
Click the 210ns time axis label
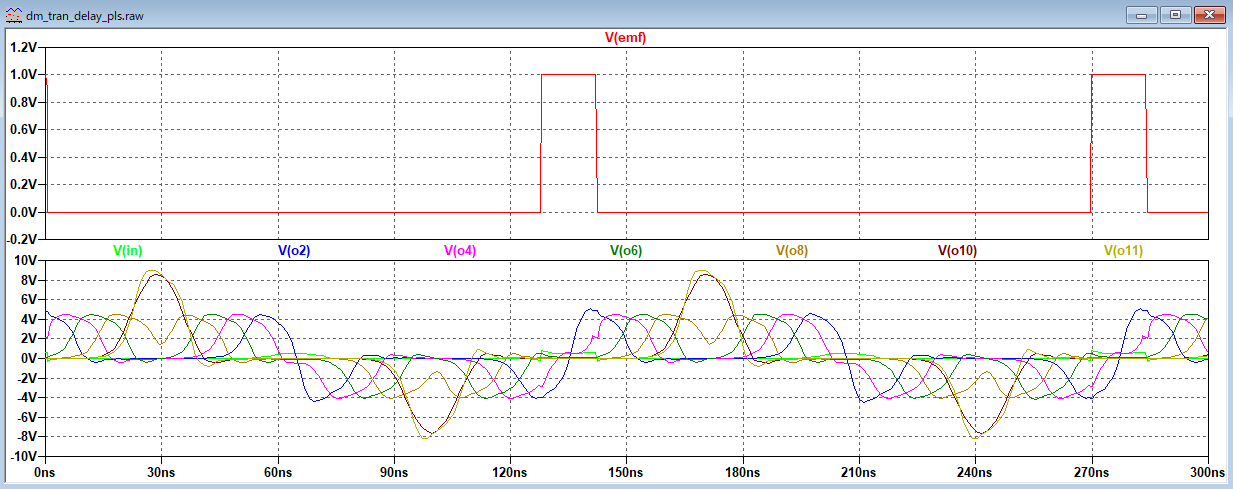tap(859, 471)
